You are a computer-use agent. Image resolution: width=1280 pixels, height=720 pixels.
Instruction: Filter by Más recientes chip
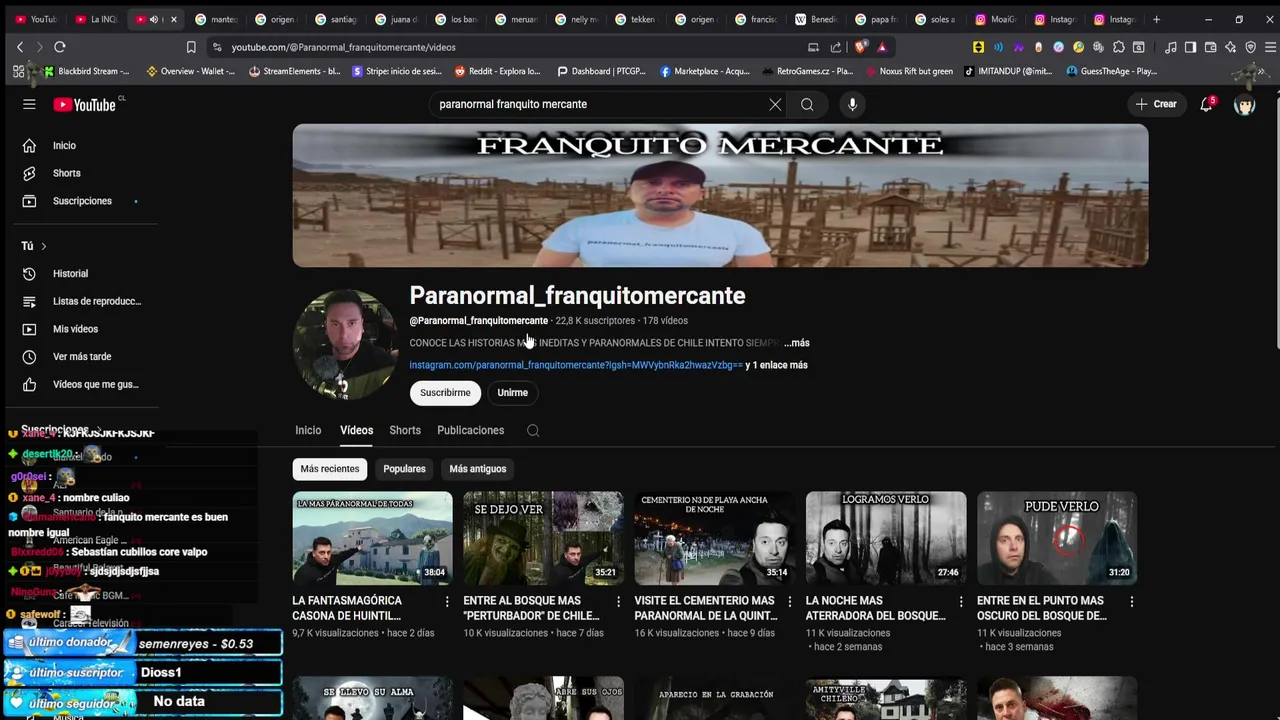point(330,469)
